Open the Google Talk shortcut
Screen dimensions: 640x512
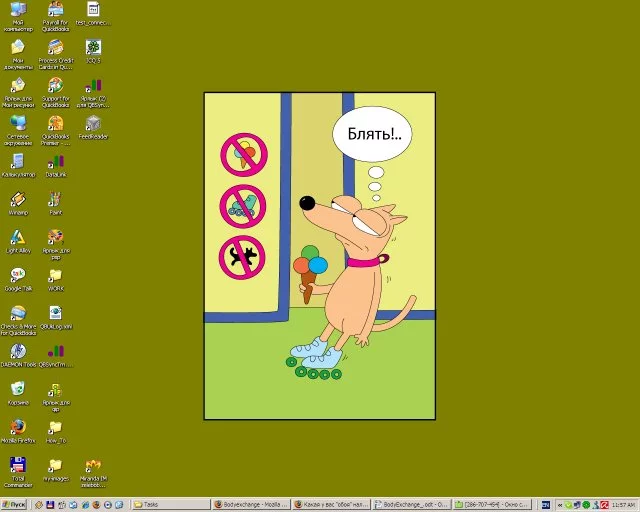pos(18,280)
